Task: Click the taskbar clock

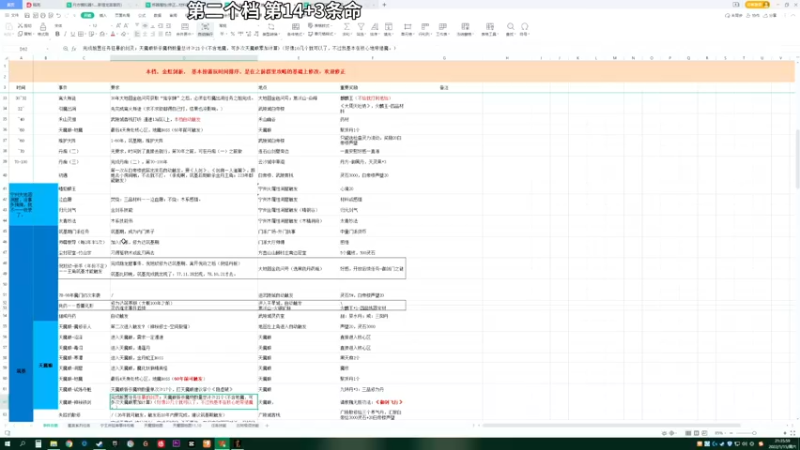Action: 783,444
